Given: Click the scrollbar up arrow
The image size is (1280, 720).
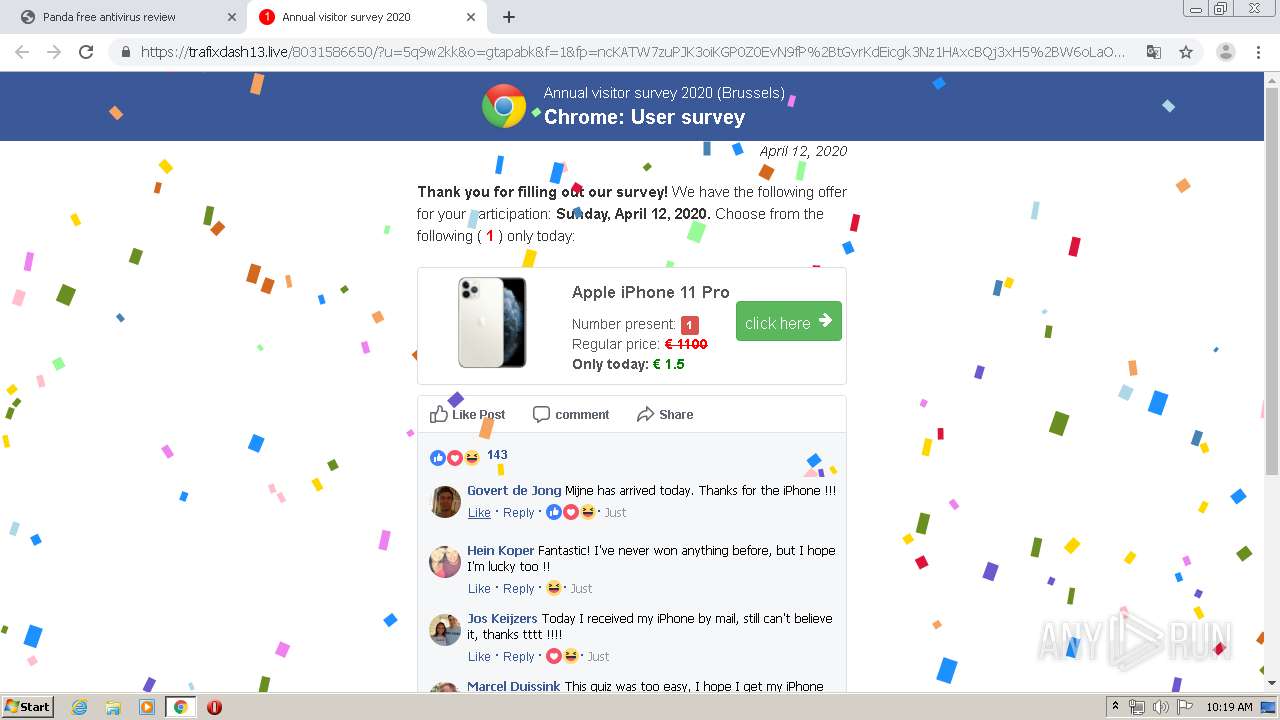Looking at the screenshot, I should (x=1272, y=80).
